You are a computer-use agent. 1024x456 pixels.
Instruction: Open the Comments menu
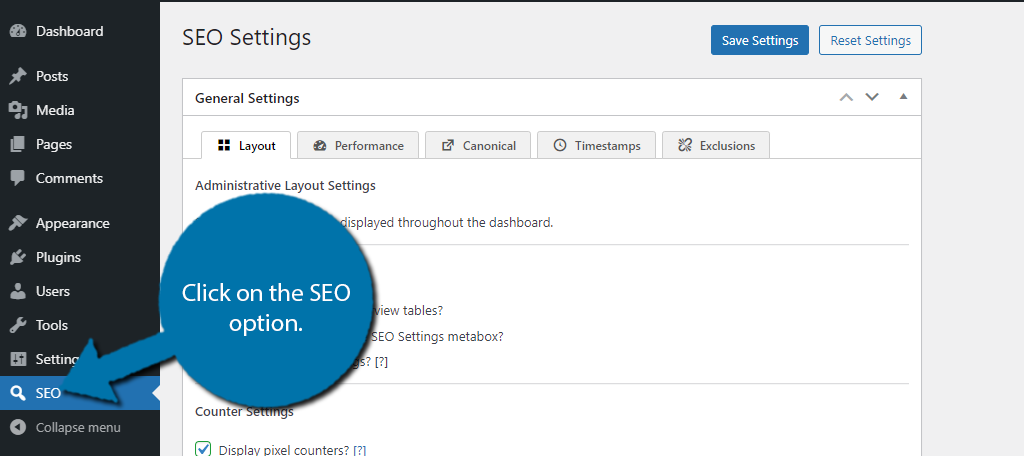(80, 178)
